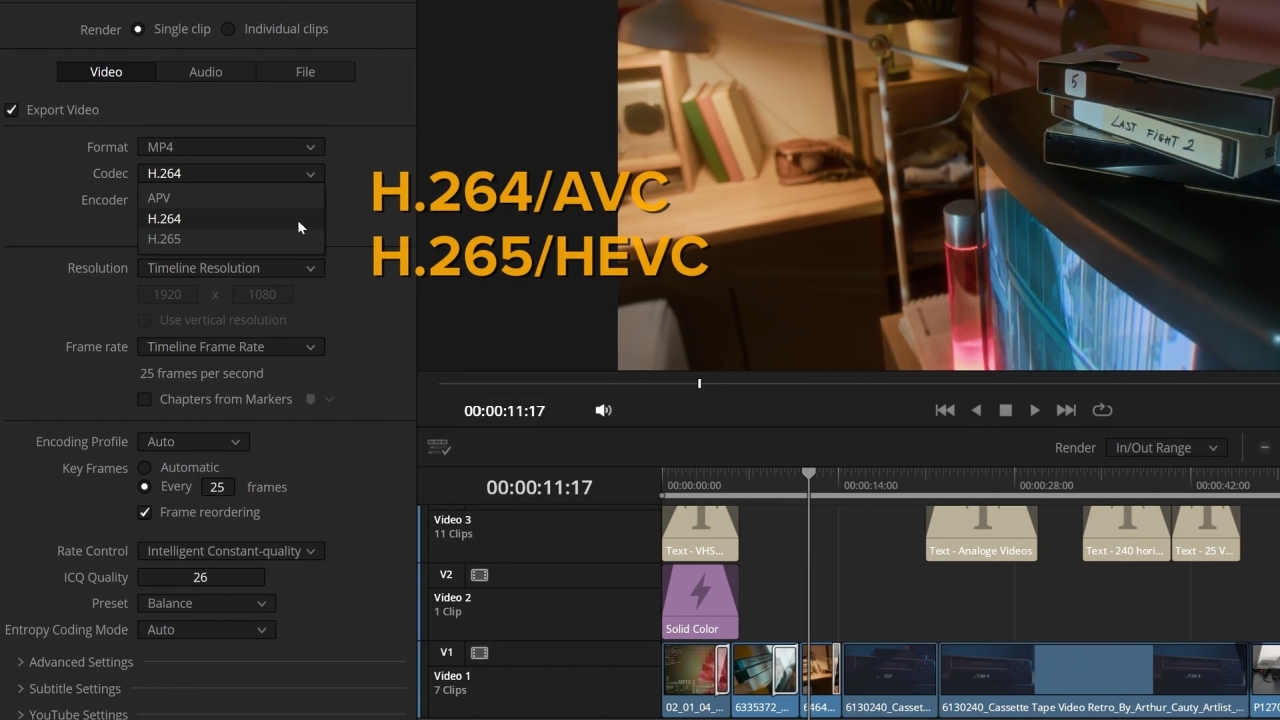Open the Entropy Coding Mode dropdown
1280x720 pixels.
pos(207,630)
